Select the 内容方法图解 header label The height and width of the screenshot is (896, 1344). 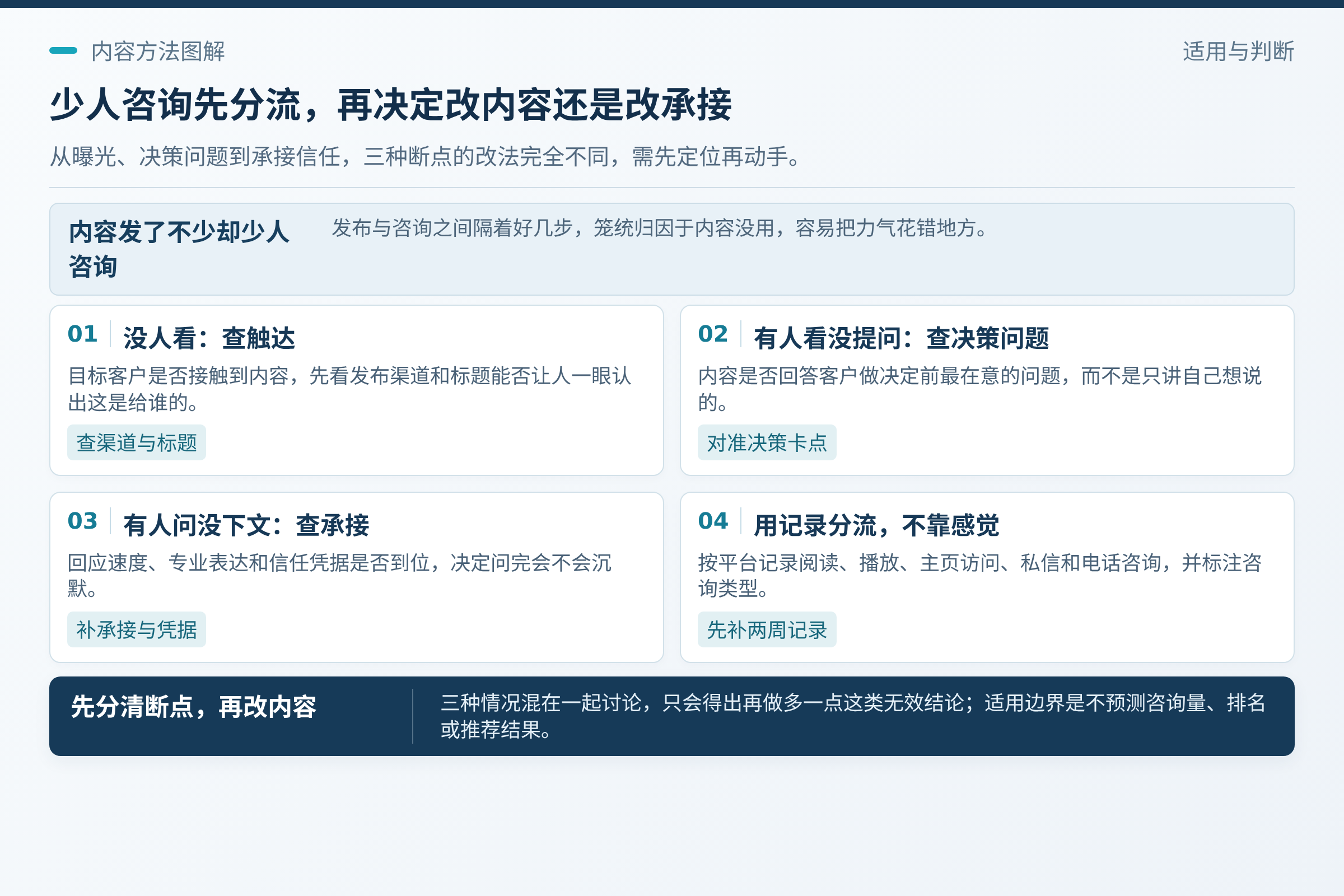[x=158, y=52]
